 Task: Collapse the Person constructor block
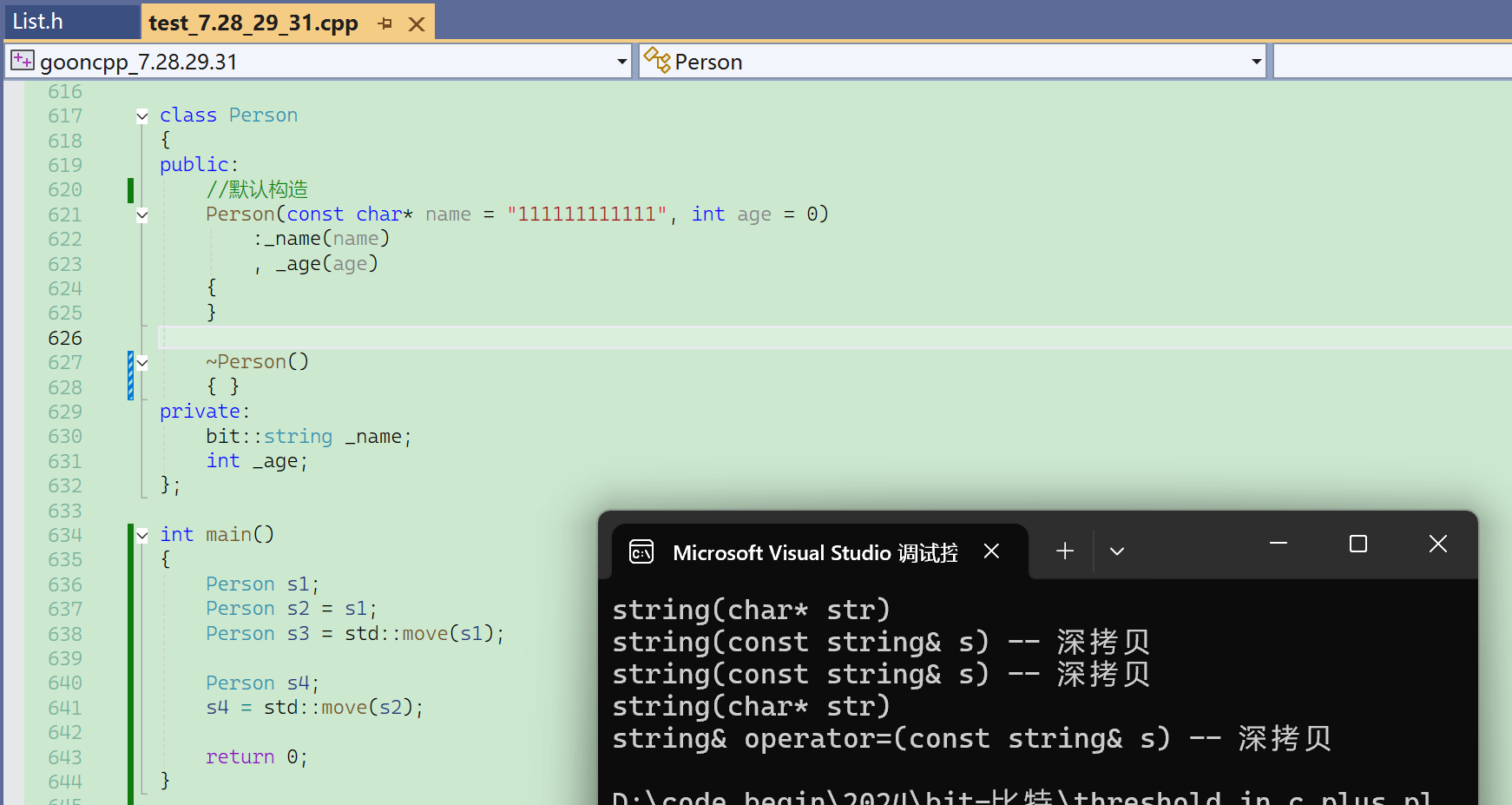pos(142,214)
